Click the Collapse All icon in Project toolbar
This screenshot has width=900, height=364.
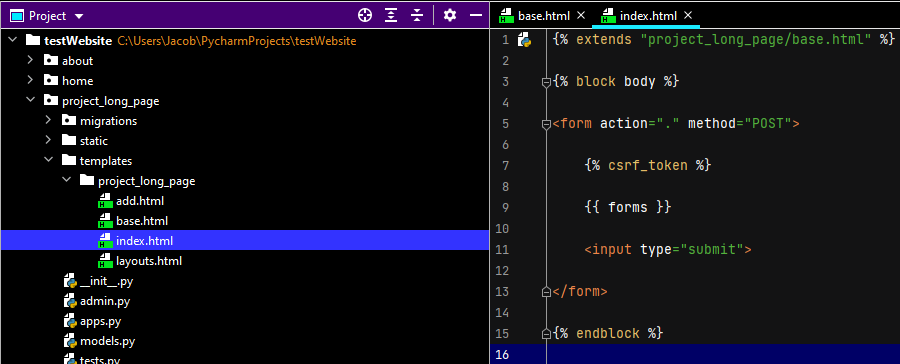(x=417, y=16)
